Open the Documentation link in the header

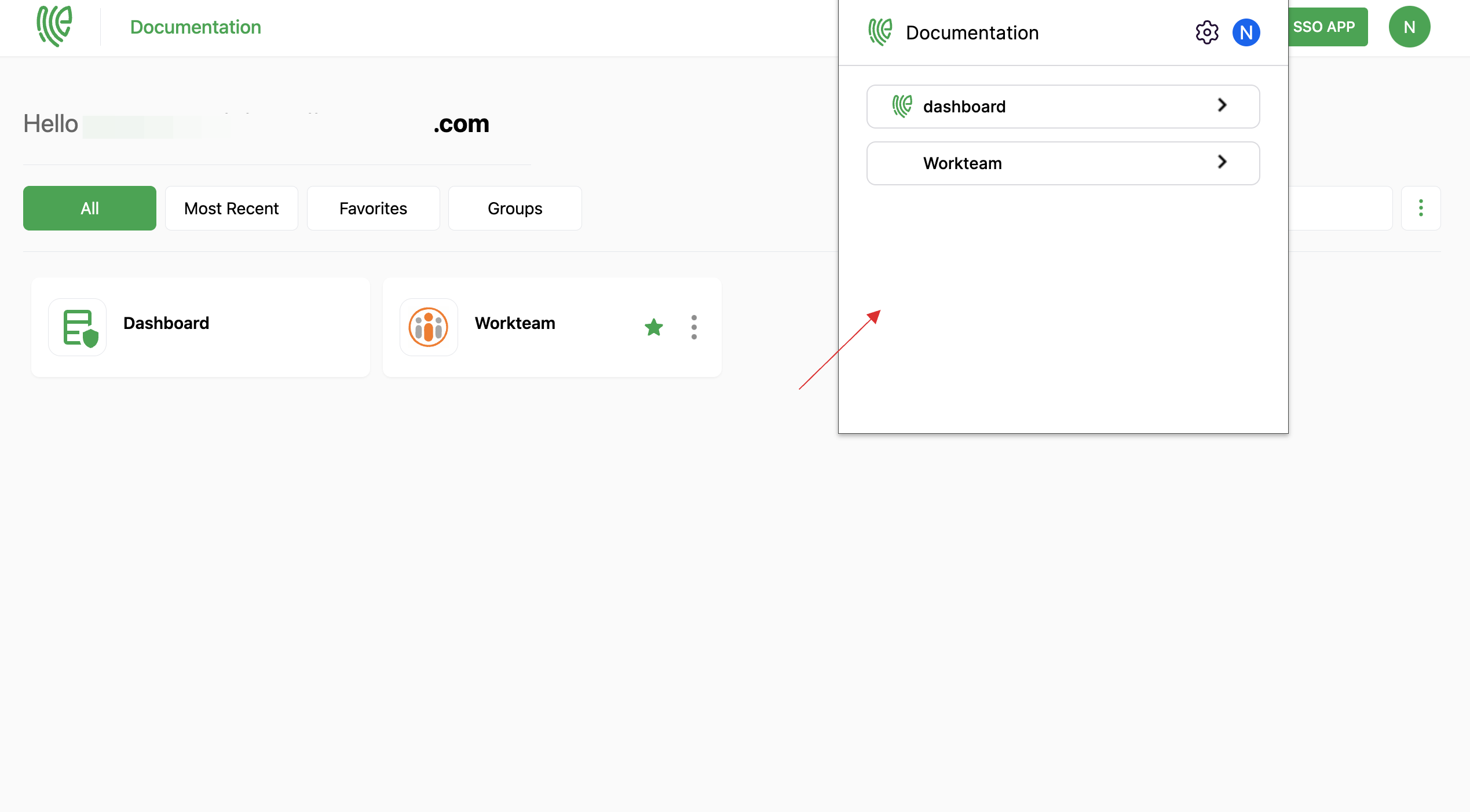click(x=196, y=27)
